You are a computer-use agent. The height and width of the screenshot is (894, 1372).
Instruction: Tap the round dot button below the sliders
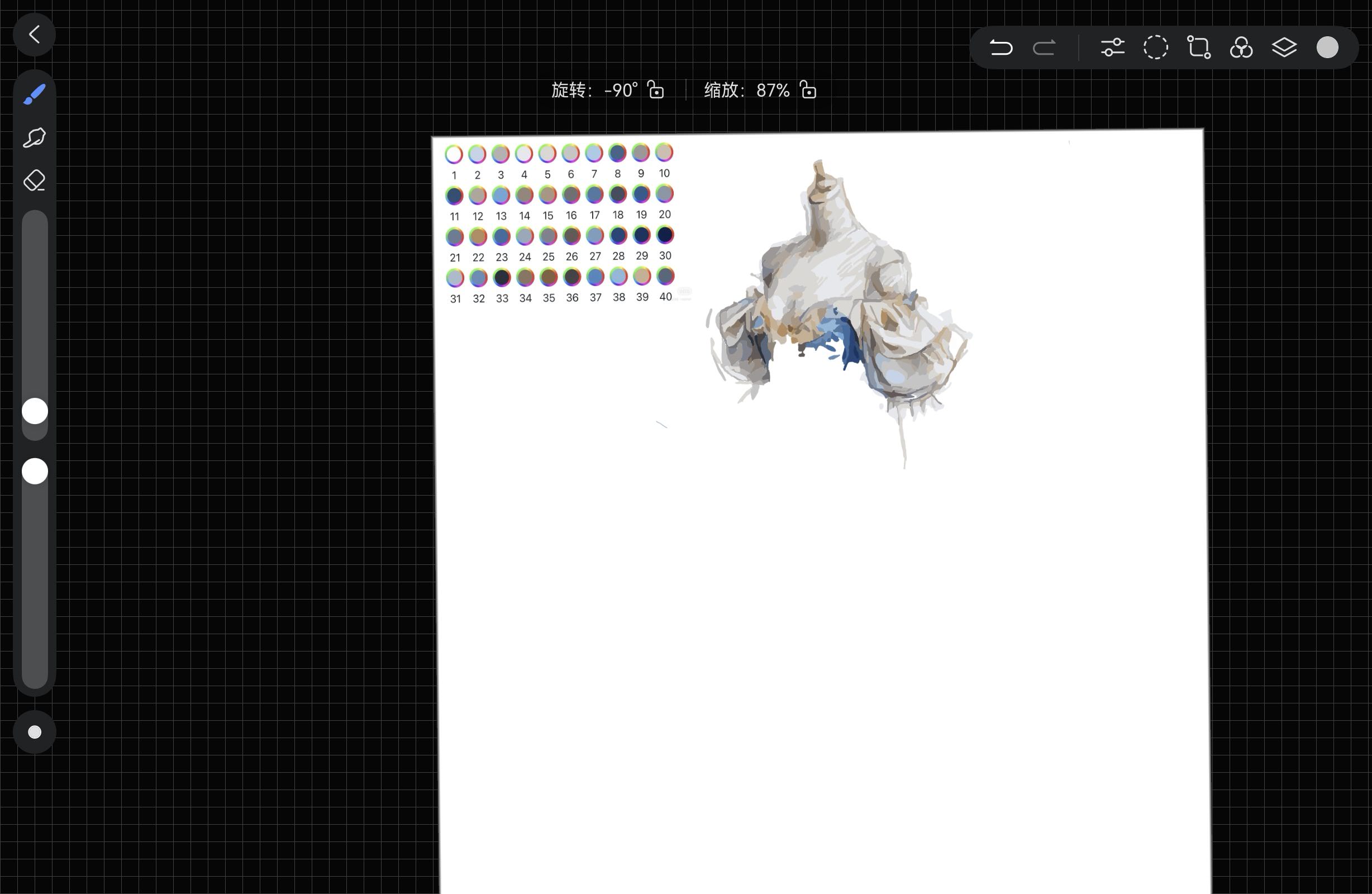35,732
